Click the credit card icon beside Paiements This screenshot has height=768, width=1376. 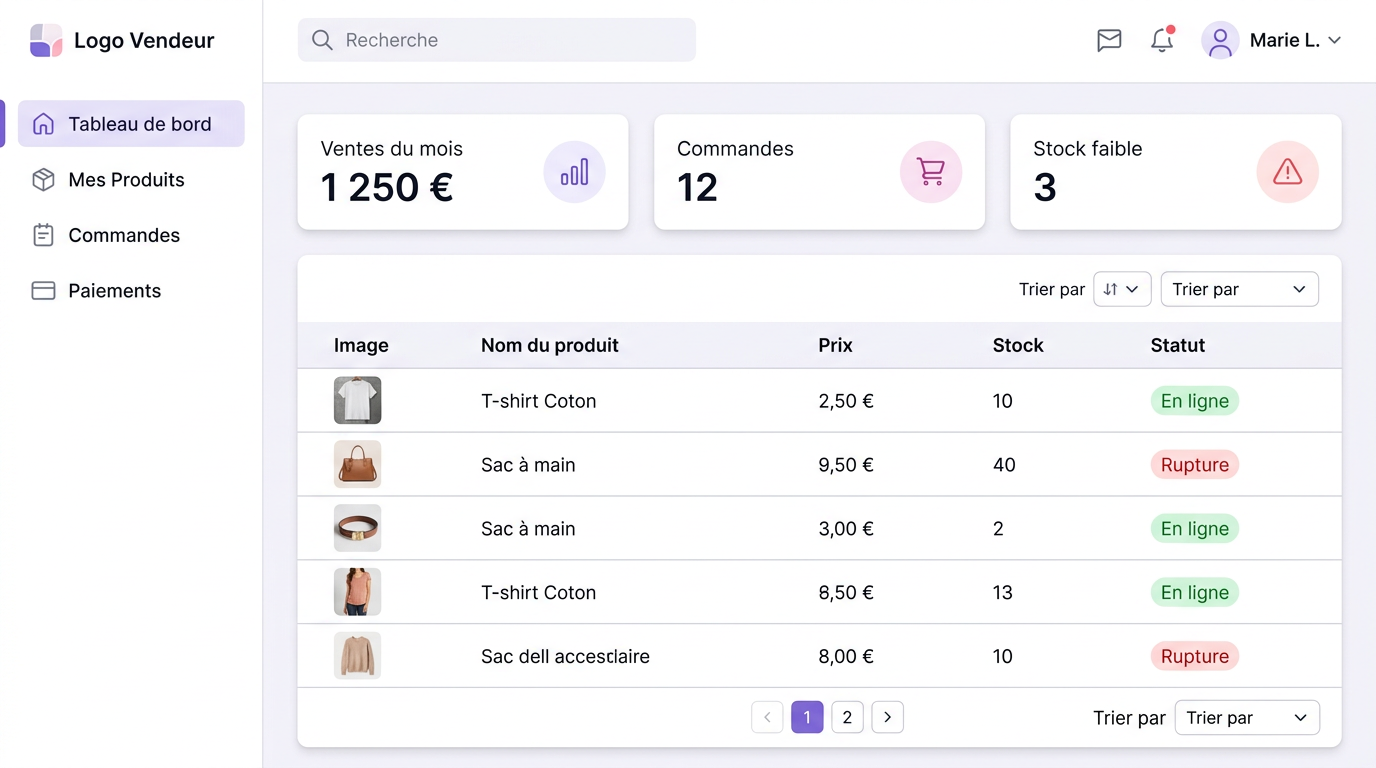(43, 291)
